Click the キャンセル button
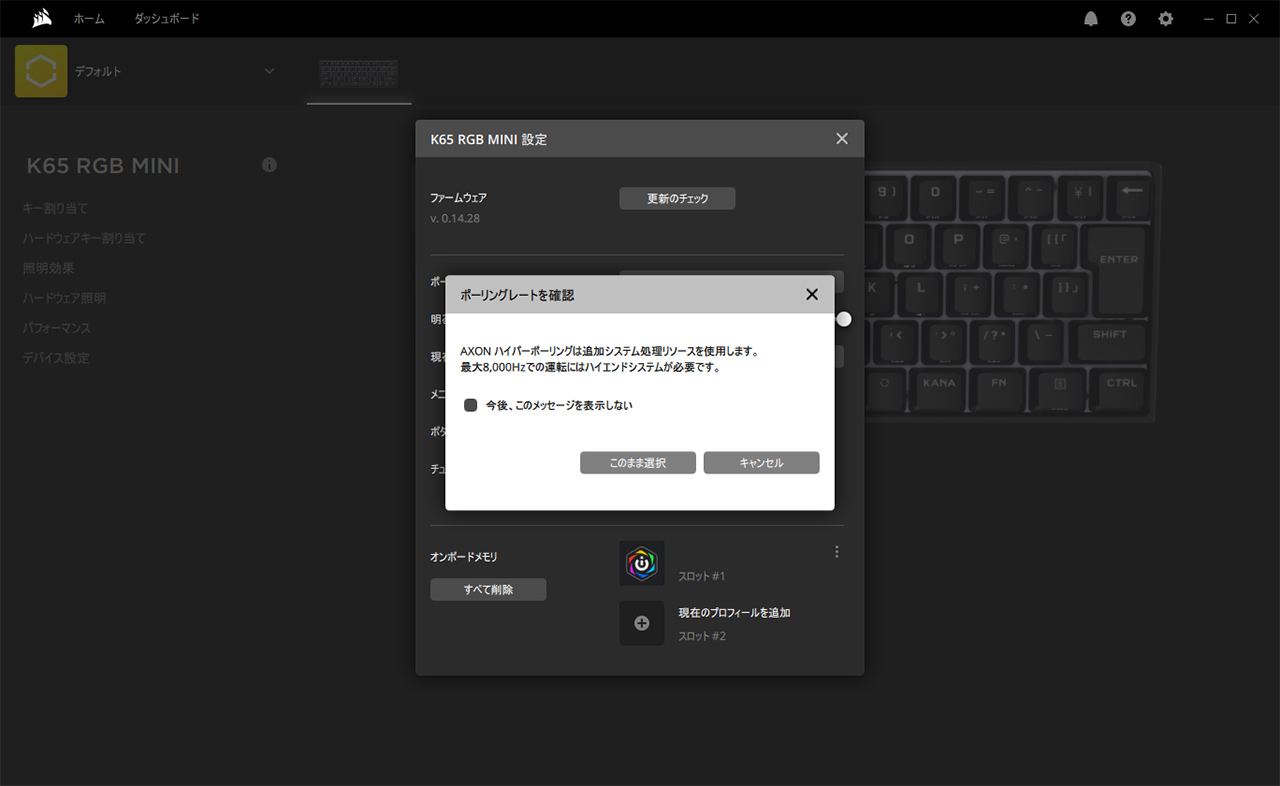 [x=762, y=463]
